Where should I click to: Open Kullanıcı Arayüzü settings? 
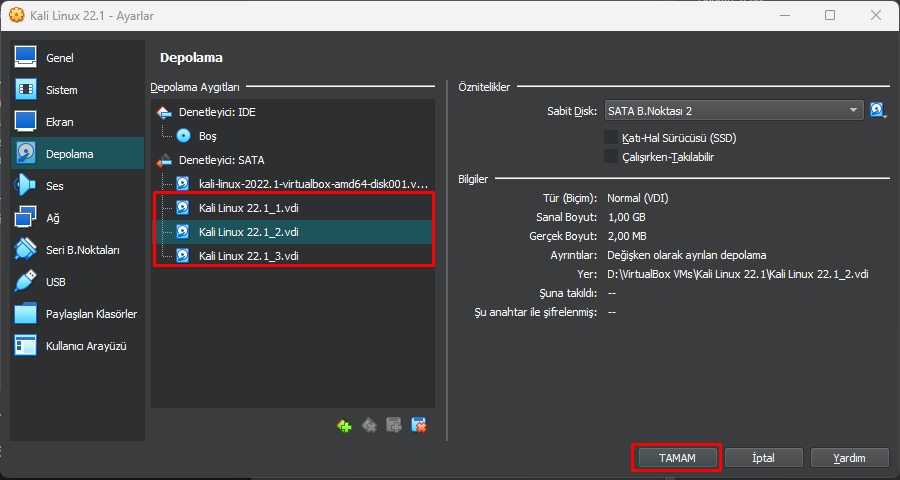coord(86,346)
